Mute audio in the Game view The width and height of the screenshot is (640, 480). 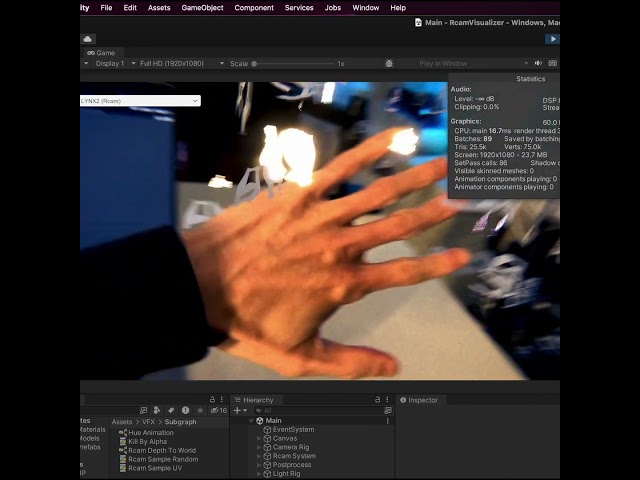click(538, 63)
